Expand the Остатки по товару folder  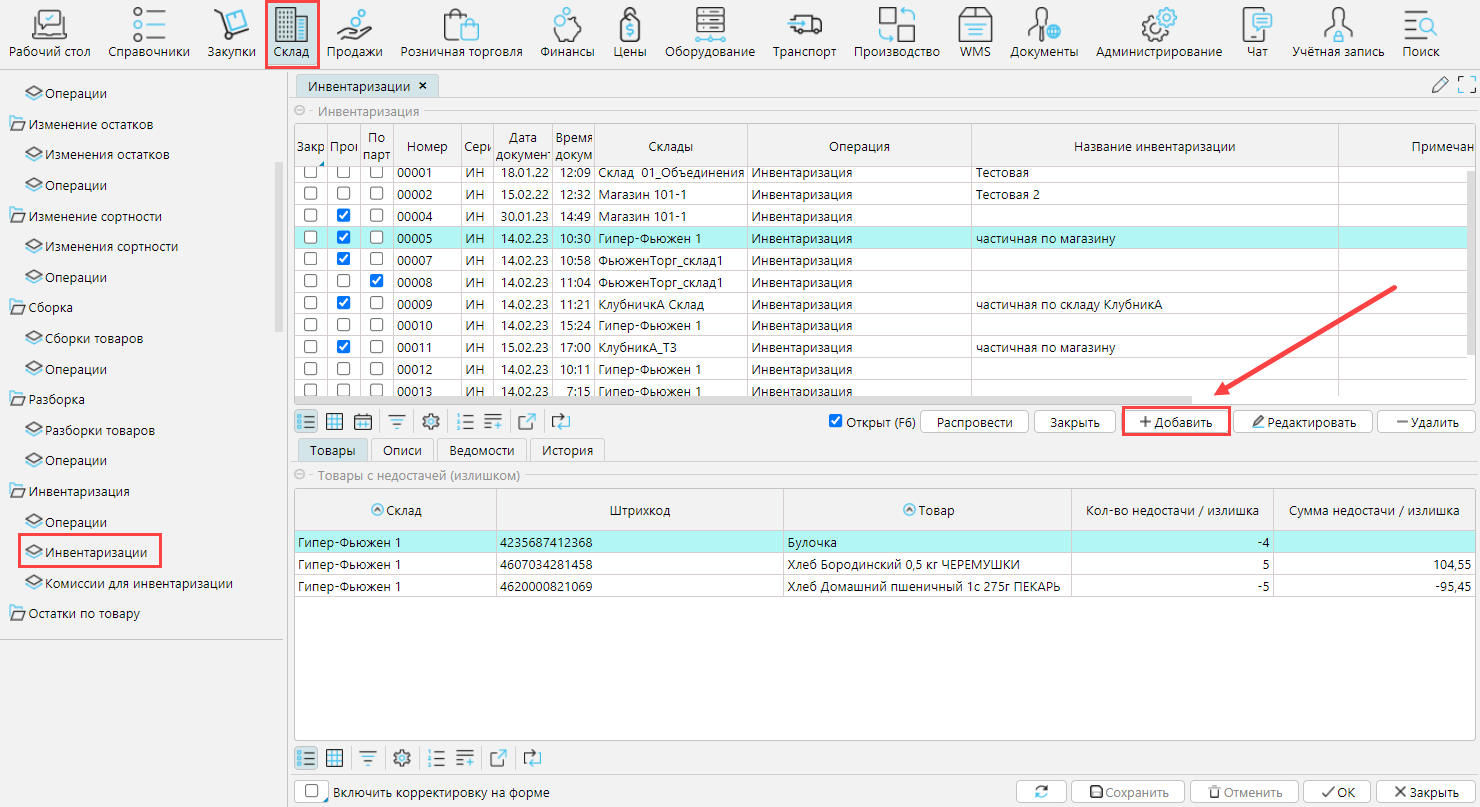pos(18,614)
